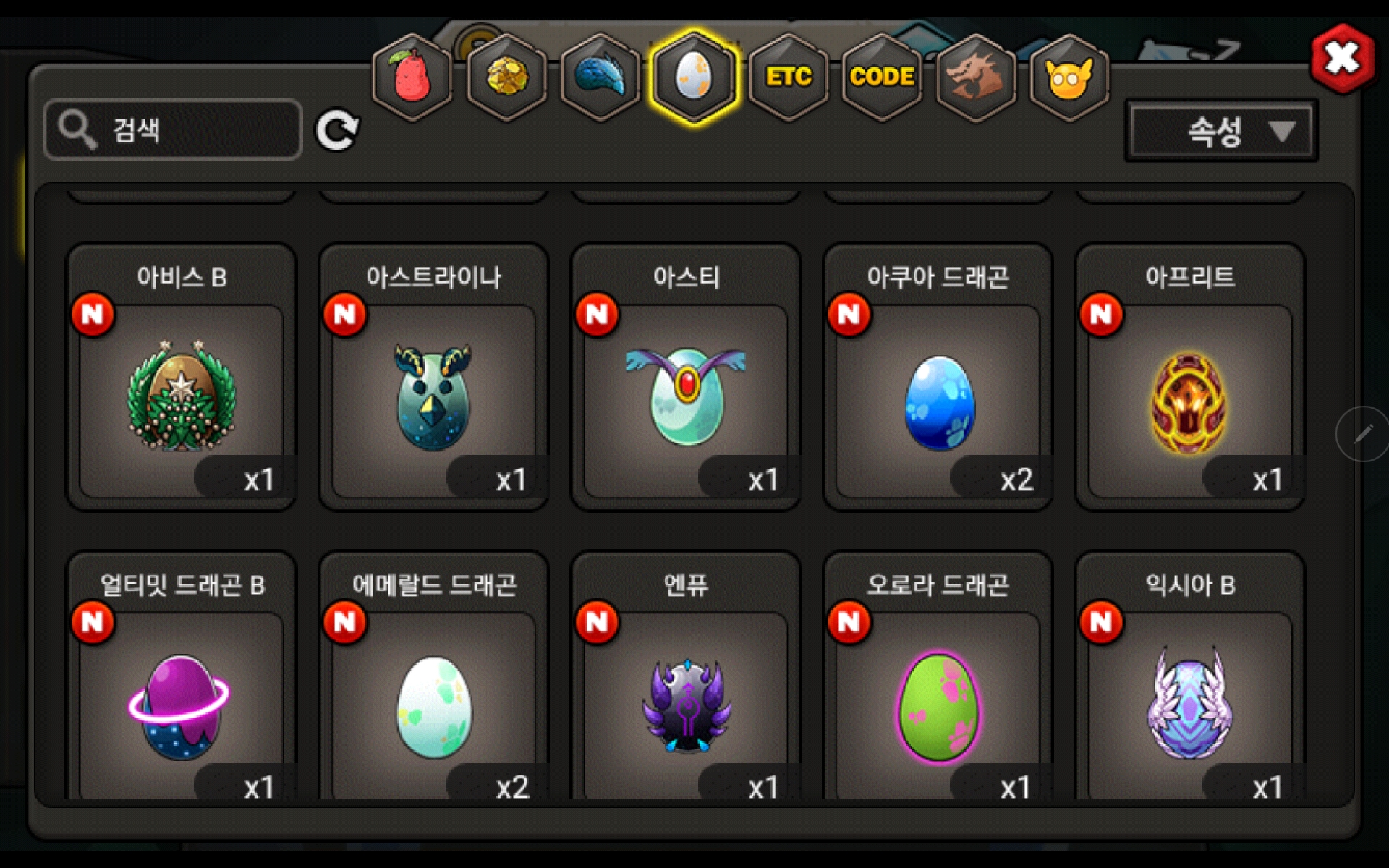Tap the pencil edit icon at right edge
This screenshot has width=1389, height=868.
1363,434
